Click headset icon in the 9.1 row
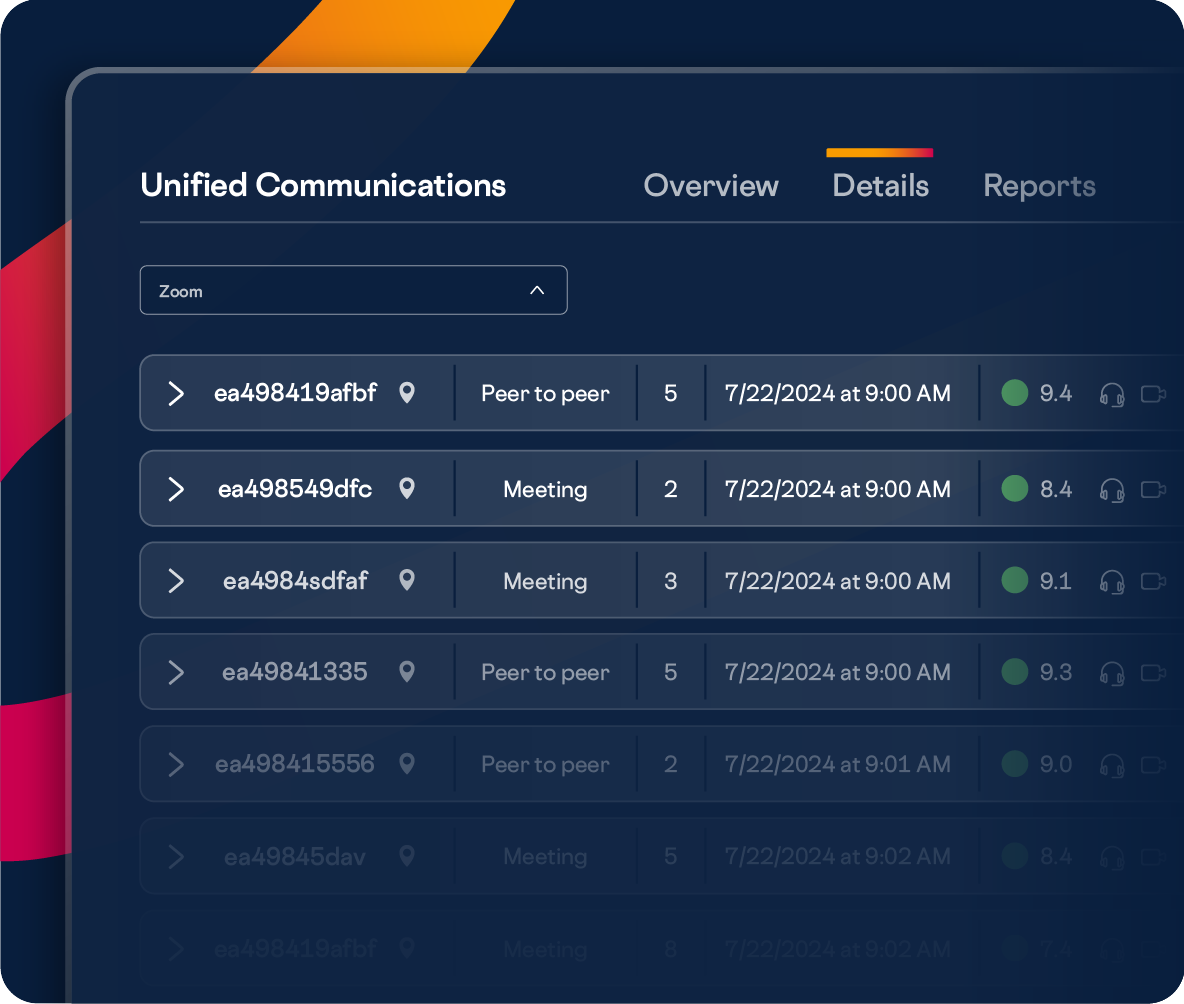 1112,581
